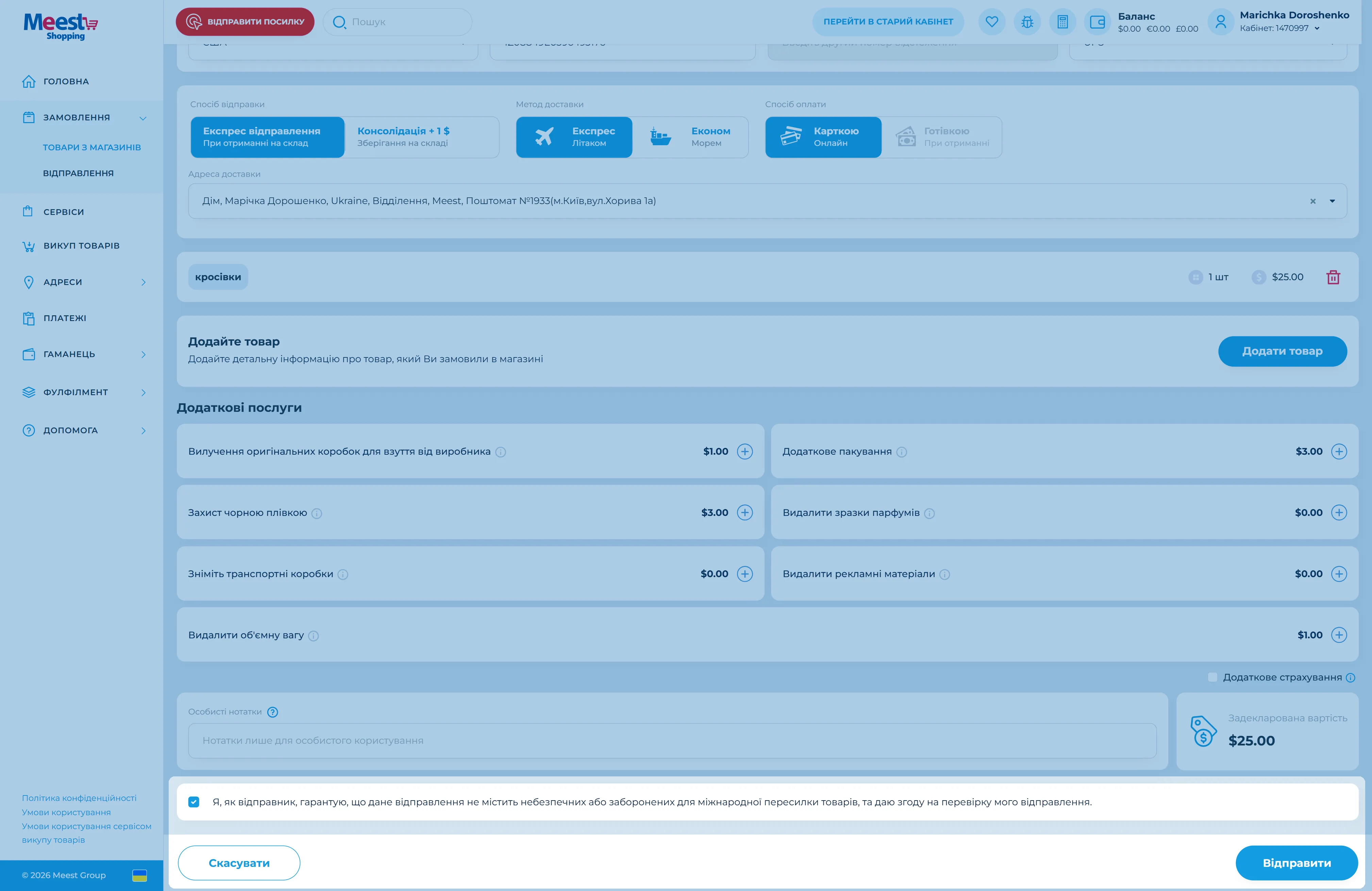
Task: Open the calculator icon in header
Action: click(1063, 22)
